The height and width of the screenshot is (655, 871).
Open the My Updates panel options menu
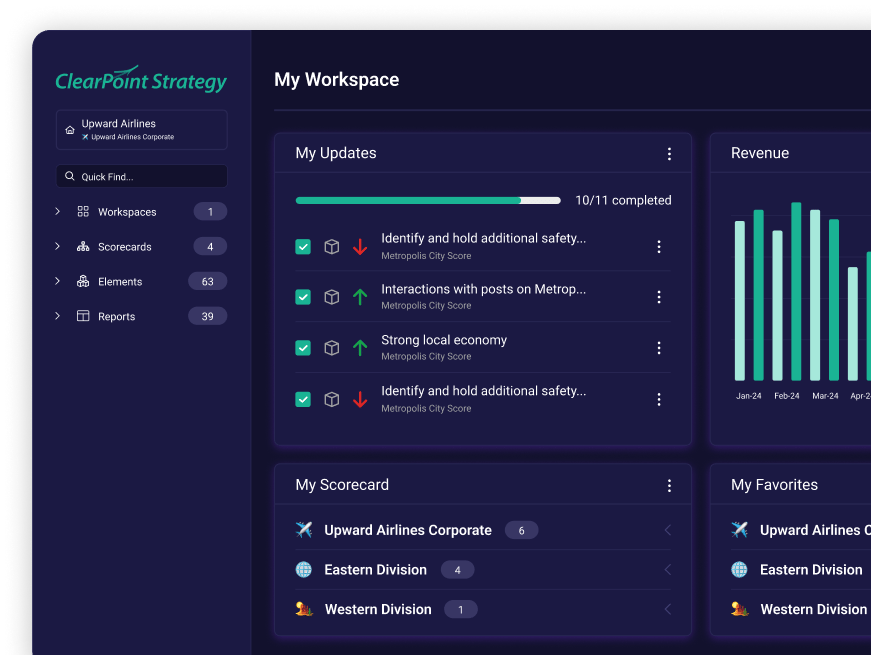(669, 154)
